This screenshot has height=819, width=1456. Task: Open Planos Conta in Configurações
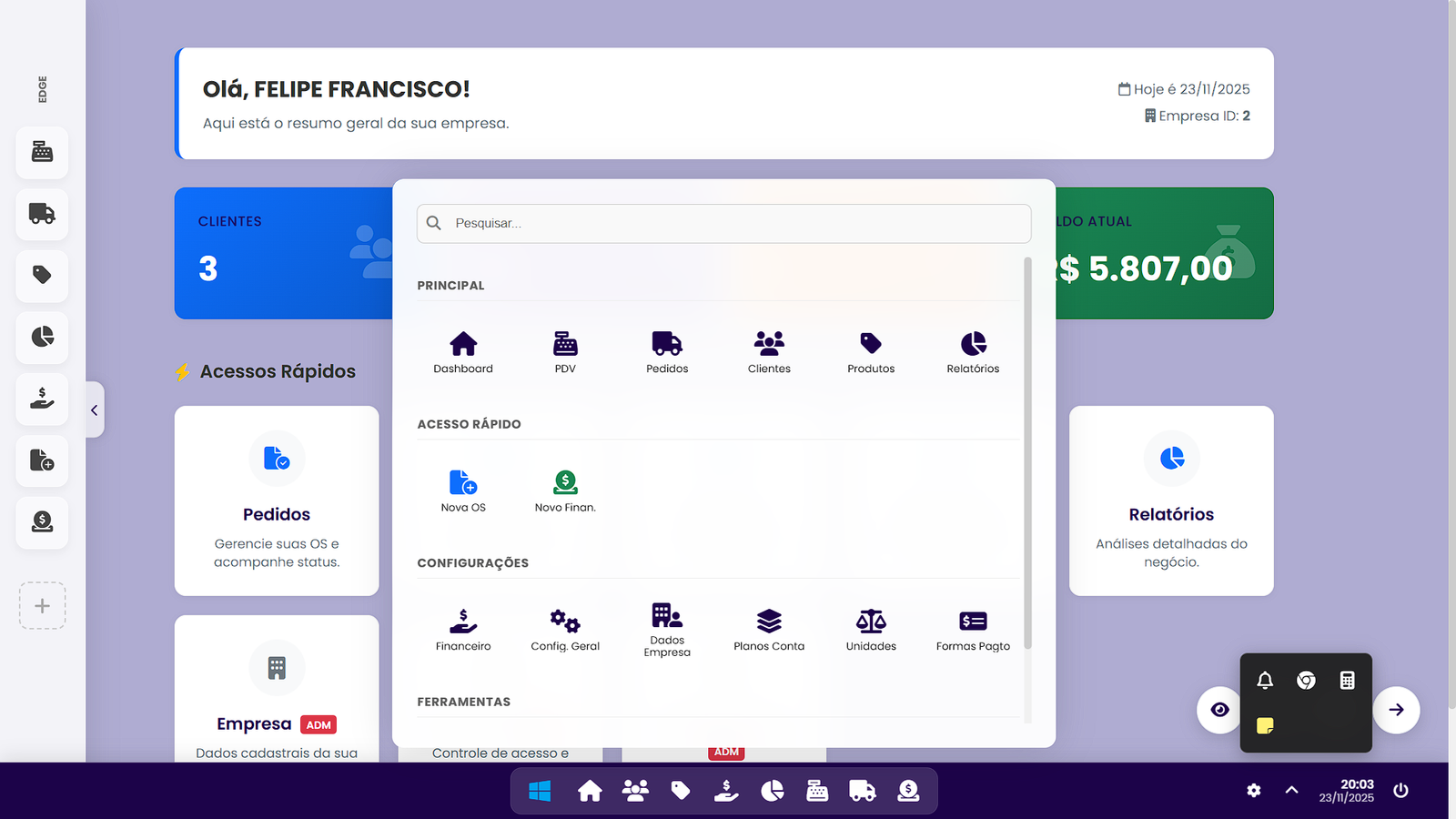pyautogui.click(x=769, y=630)
